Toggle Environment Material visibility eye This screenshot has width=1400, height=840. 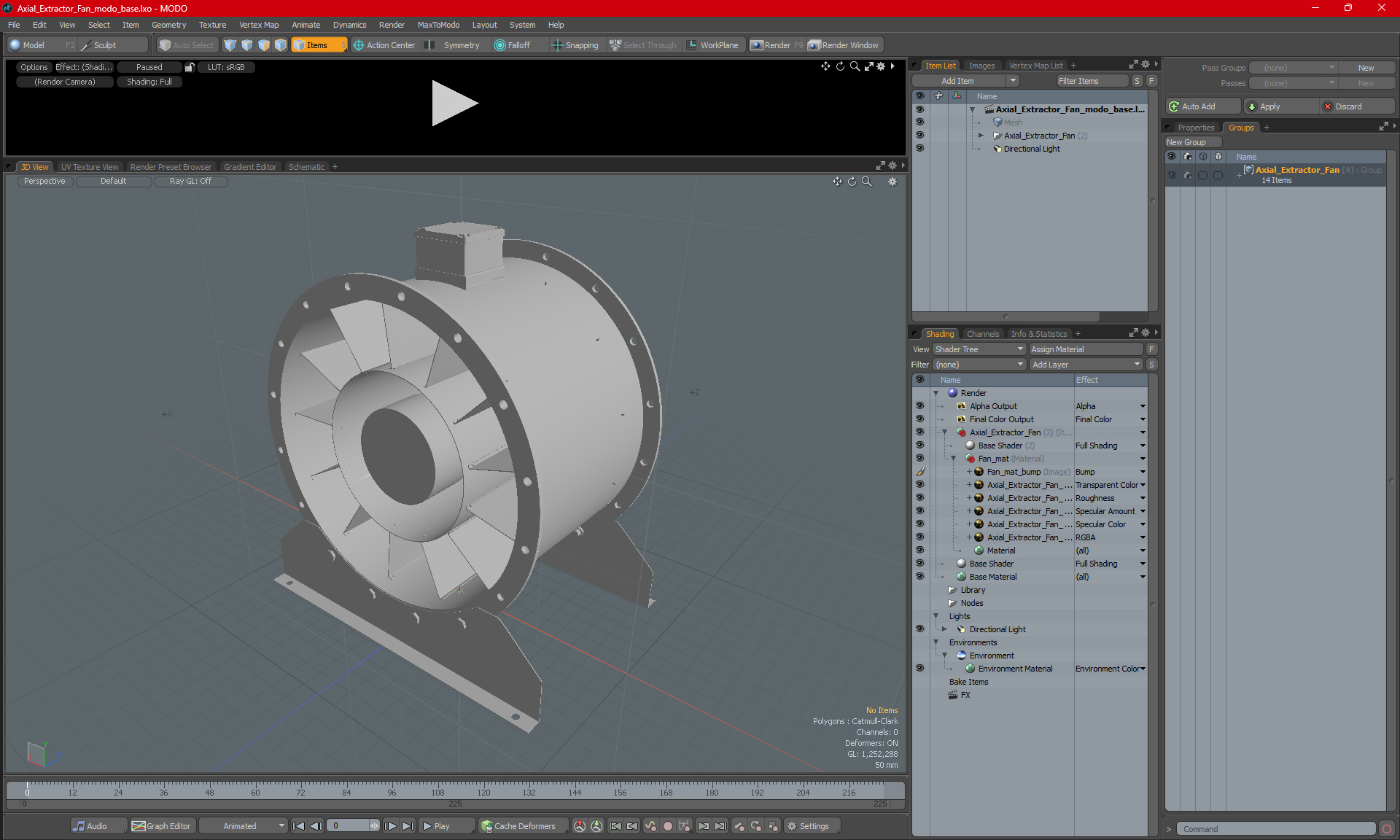click(919, 669)
